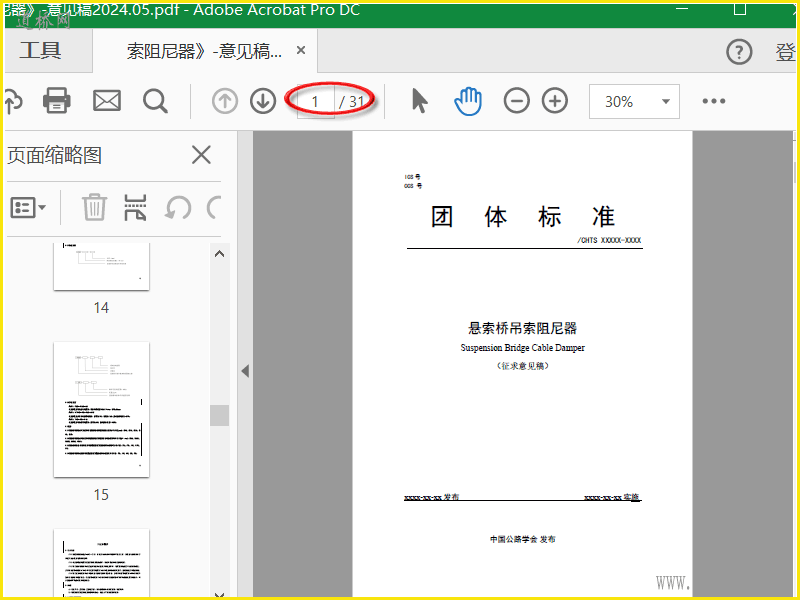The height and width of the screenshot is (600, 800).
Task: Click the text 中国公路学会 发布
Action: [x=522, y=539]
